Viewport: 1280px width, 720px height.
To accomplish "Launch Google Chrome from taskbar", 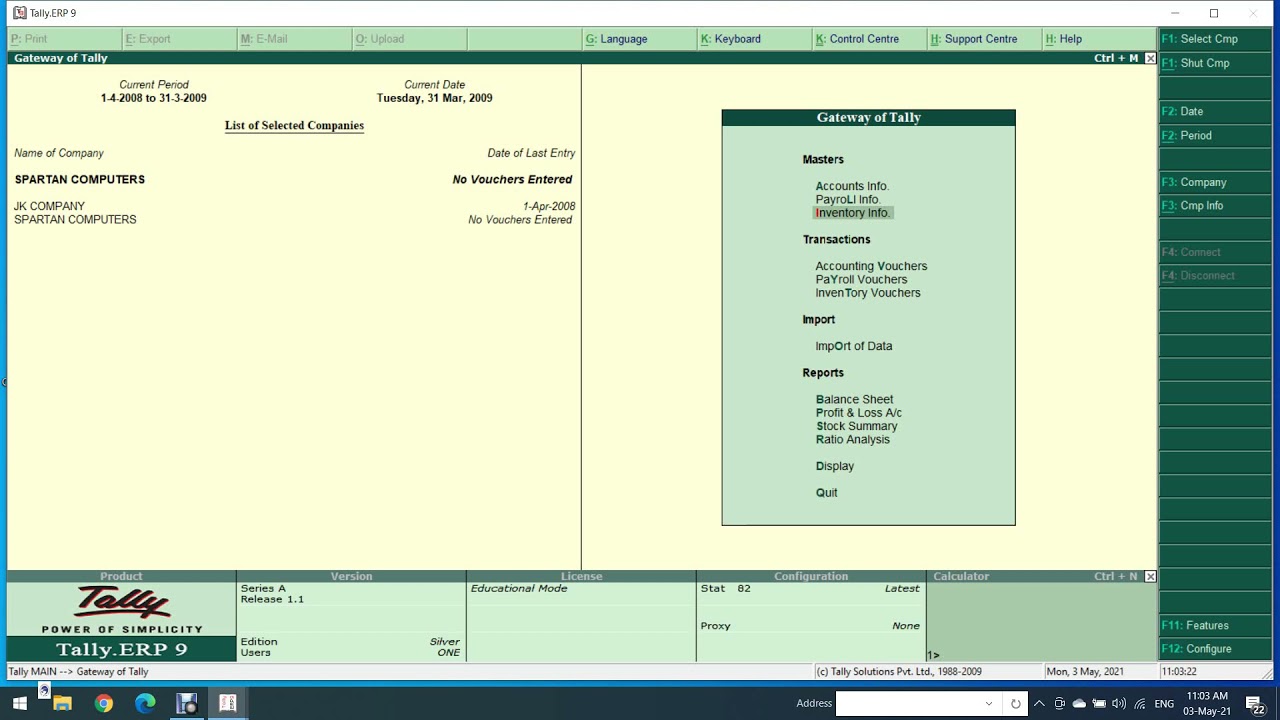I will point(104,704).
